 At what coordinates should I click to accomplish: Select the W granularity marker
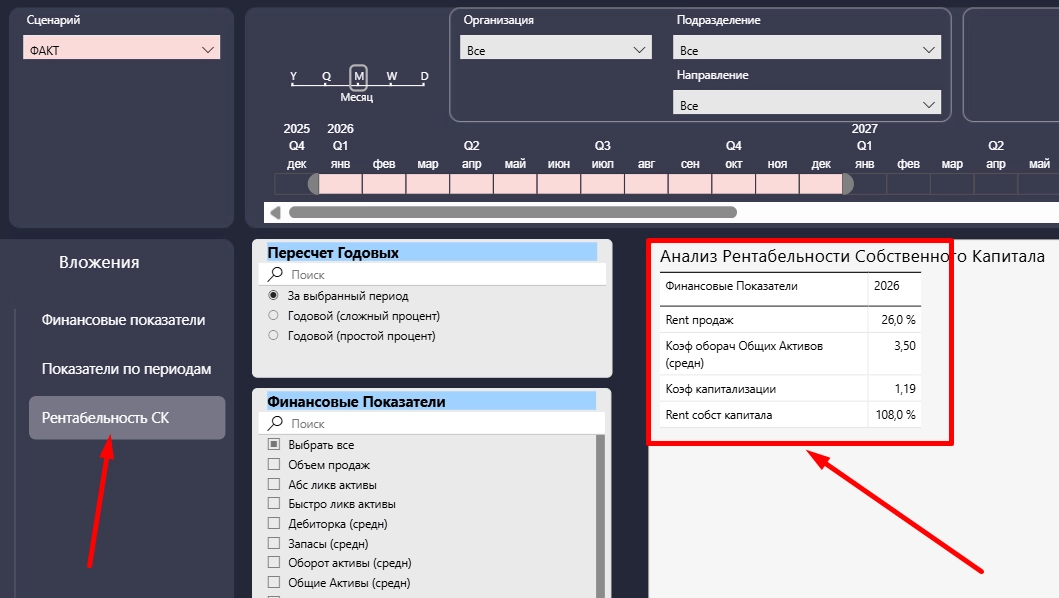(392, 77)
